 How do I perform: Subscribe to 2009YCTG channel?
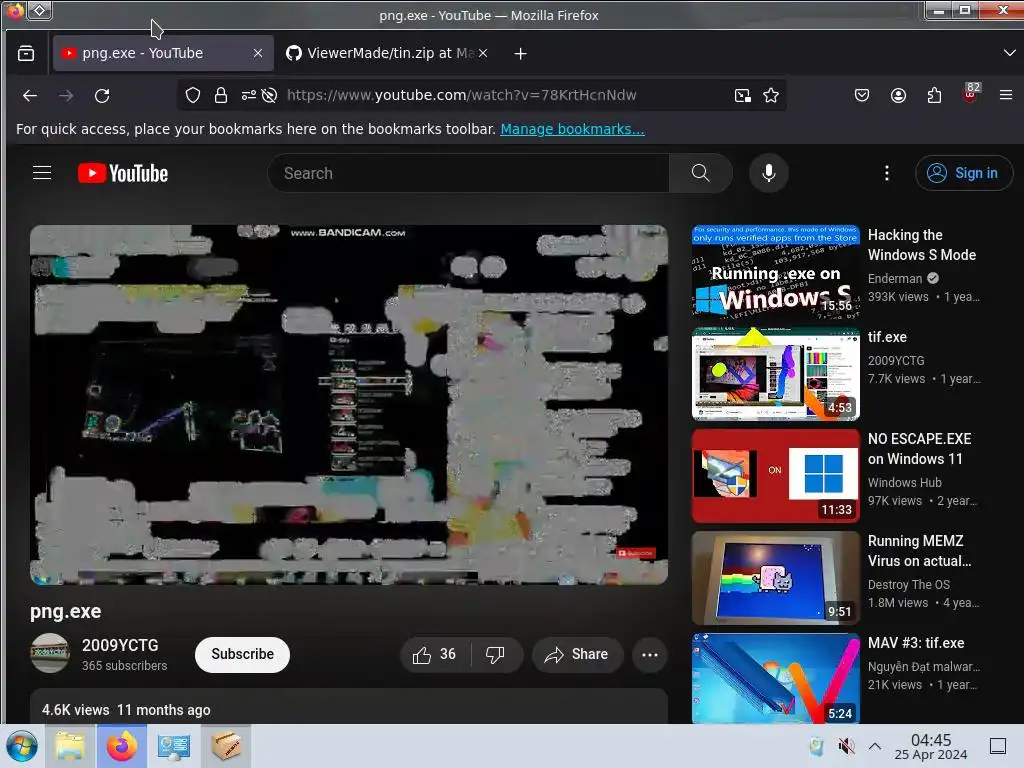(242, 654)
